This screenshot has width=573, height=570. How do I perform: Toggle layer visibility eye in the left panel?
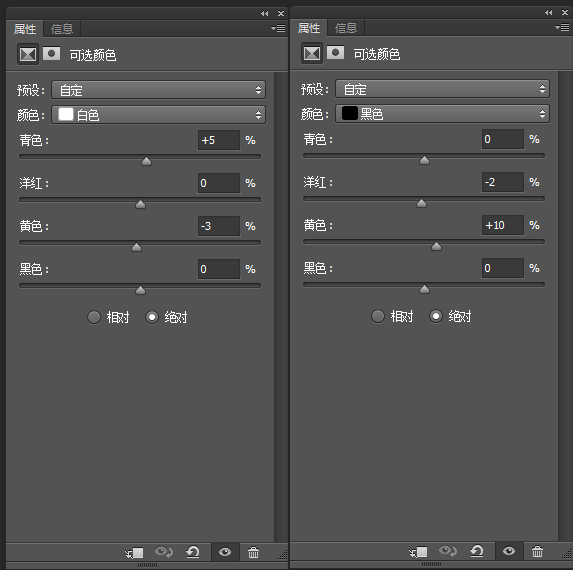click(225, 552)
